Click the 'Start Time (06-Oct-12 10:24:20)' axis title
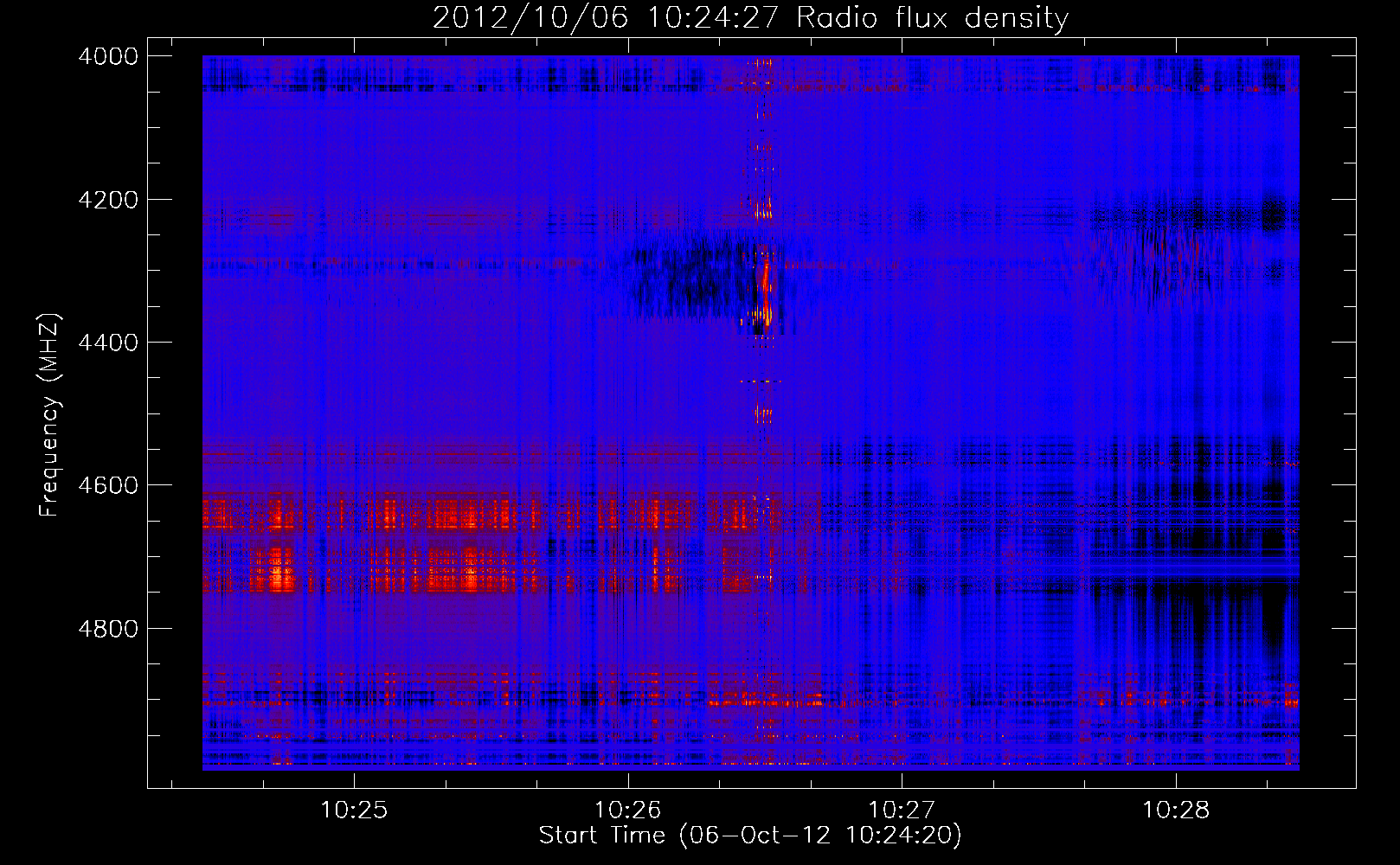This screenshot has height=865, width=1400. 750,836
